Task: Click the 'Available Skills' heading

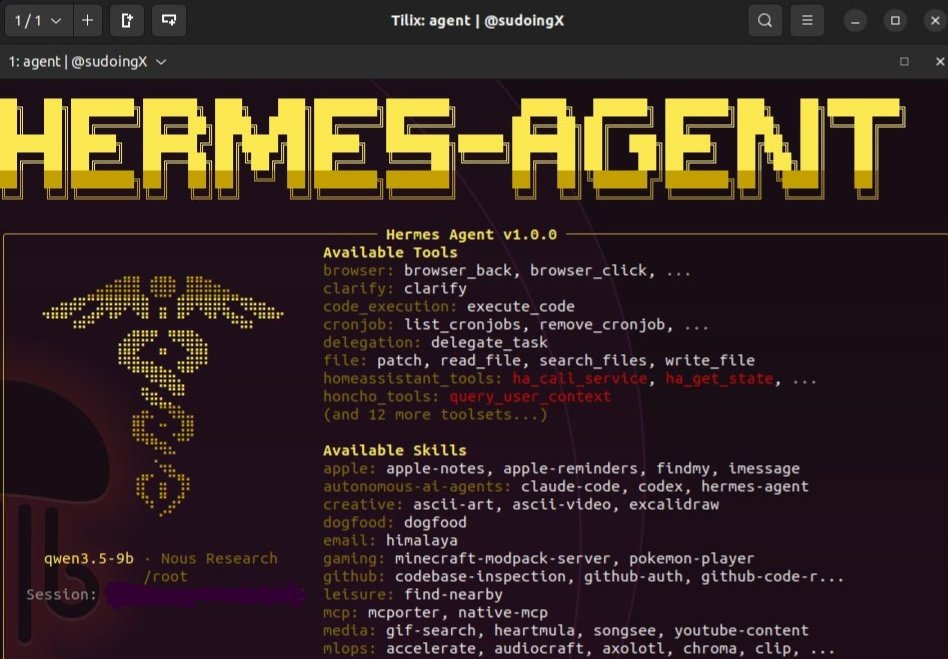Action: pos(395,450)
